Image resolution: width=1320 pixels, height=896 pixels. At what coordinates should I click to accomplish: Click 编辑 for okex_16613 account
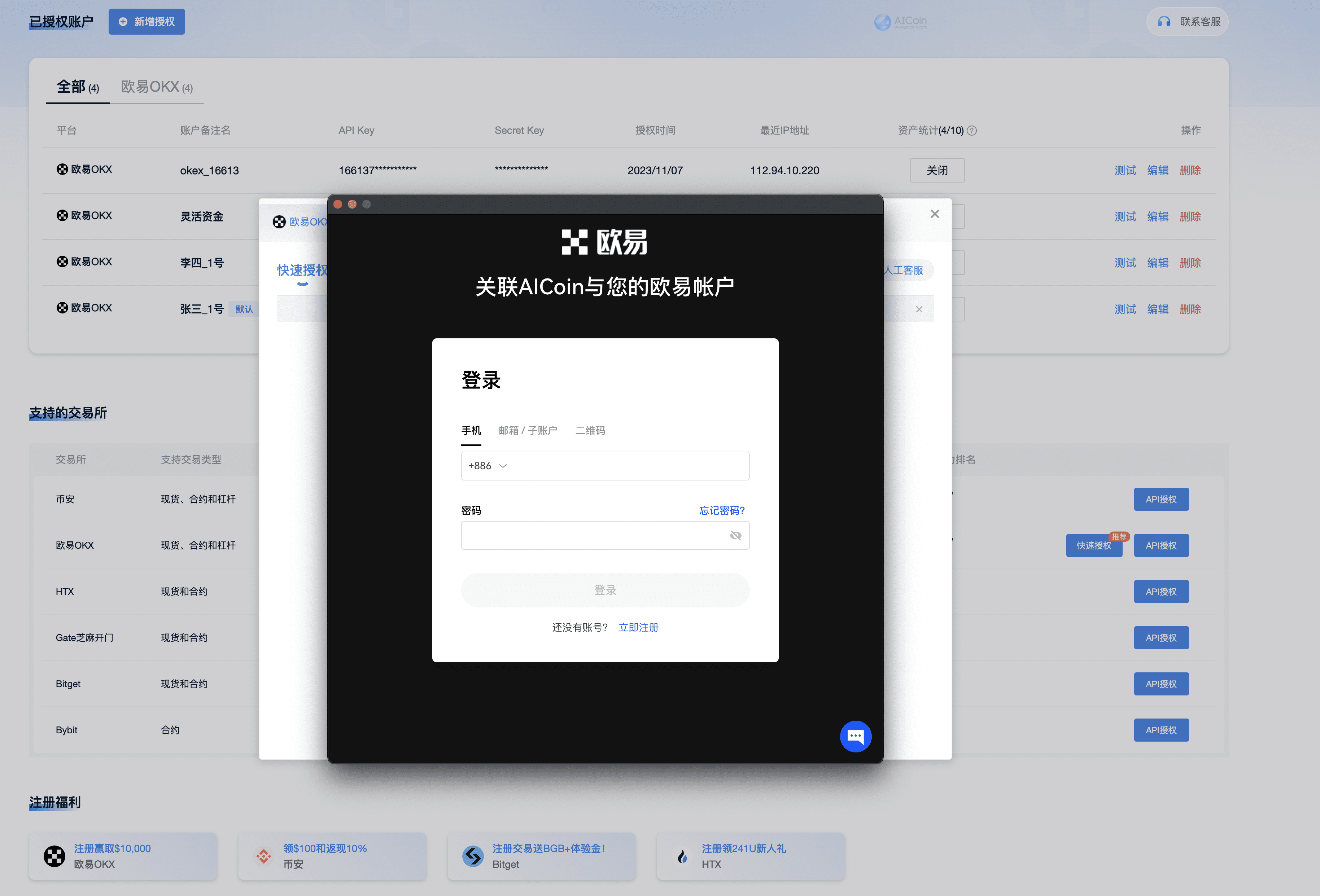click(x=1158, y=170)
